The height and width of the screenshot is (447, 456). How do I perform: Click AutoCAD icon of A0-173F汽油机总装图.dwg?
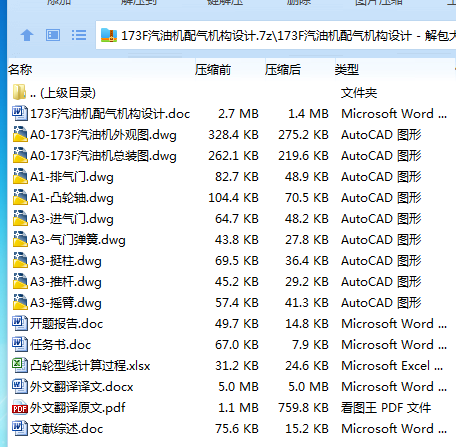[20, 155]
